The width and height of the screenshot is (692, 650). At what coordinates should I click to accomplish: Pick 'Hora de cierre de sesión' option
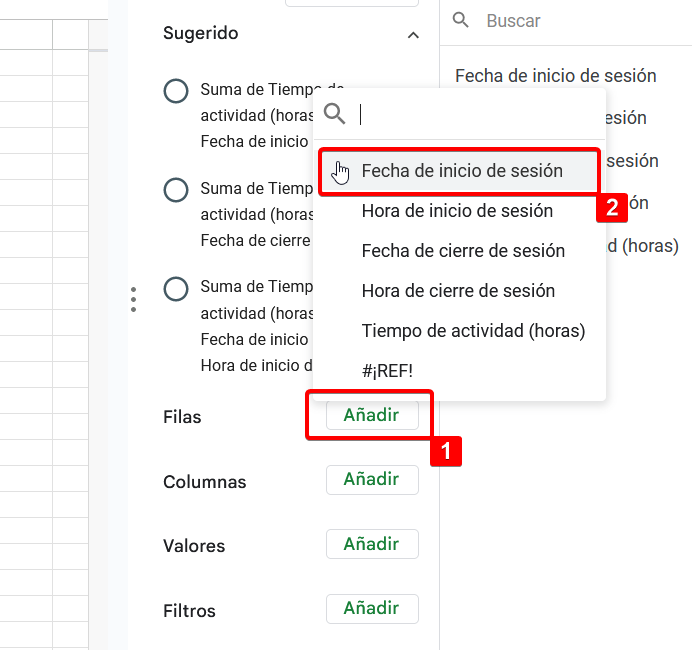click(x=458, y=291)
